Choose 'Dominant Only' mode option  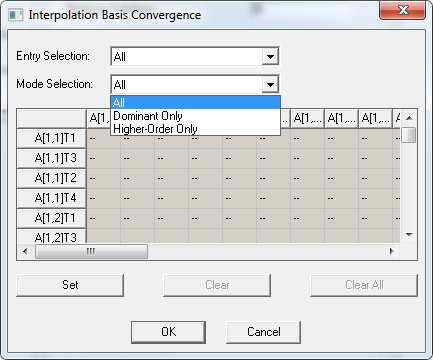pos(195,116)
